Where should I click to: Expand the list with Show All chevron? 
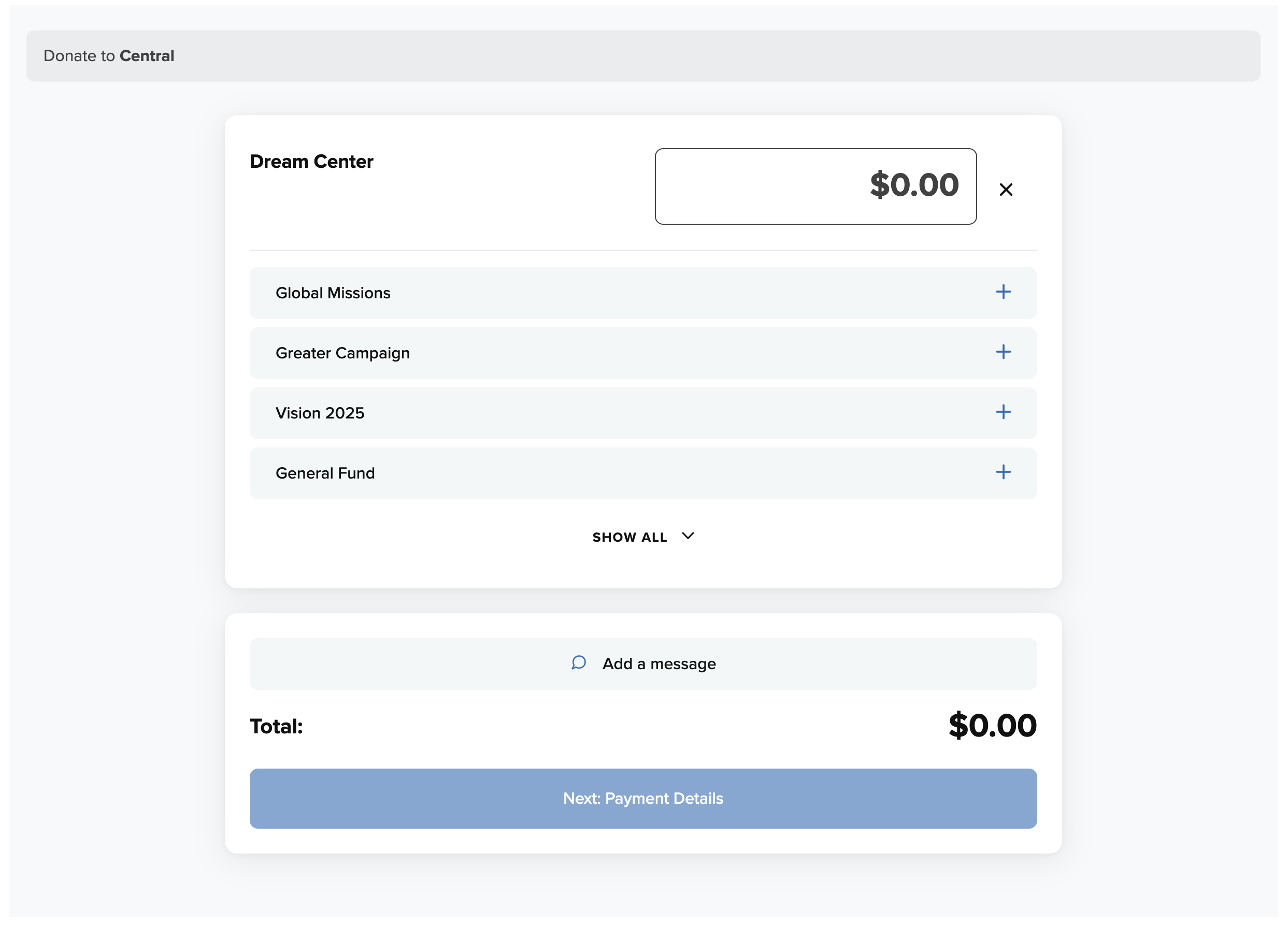click(688, 536)
